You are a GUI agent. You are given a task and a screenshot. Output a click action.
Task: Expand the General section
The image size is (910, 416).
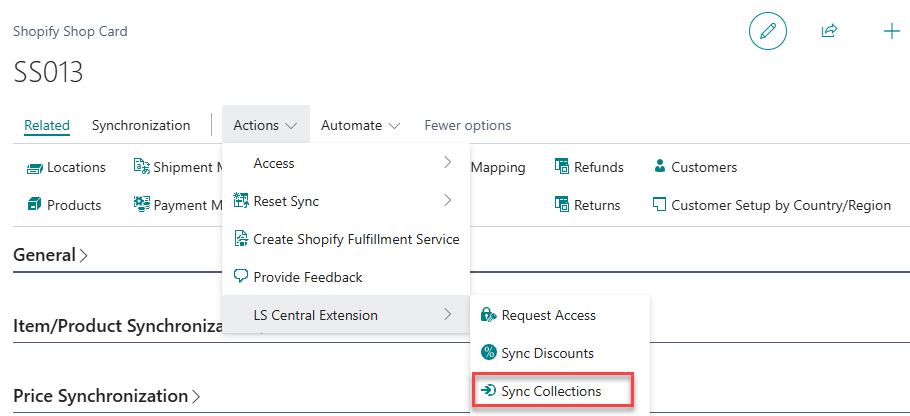pyautogui.click(x=50, y=255)
